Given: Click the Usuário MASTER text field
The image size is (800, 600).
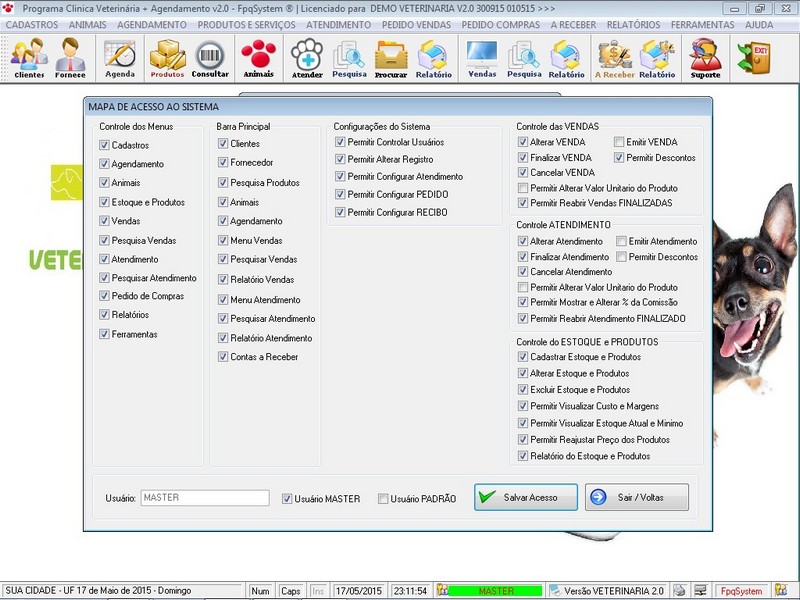Looking at the screenshot, I should pyautogui.click(x=205, y=497).
